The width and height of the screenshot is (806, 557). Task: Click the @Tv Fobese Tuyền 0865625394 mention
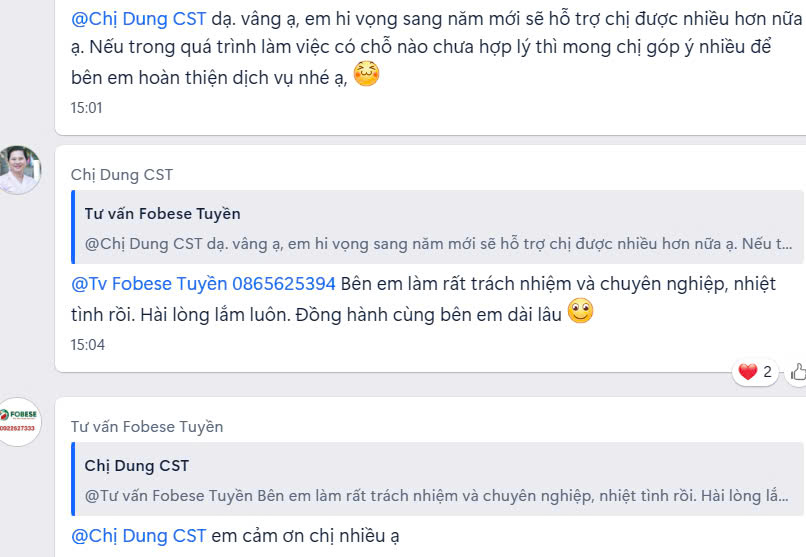tap(203, 284)
